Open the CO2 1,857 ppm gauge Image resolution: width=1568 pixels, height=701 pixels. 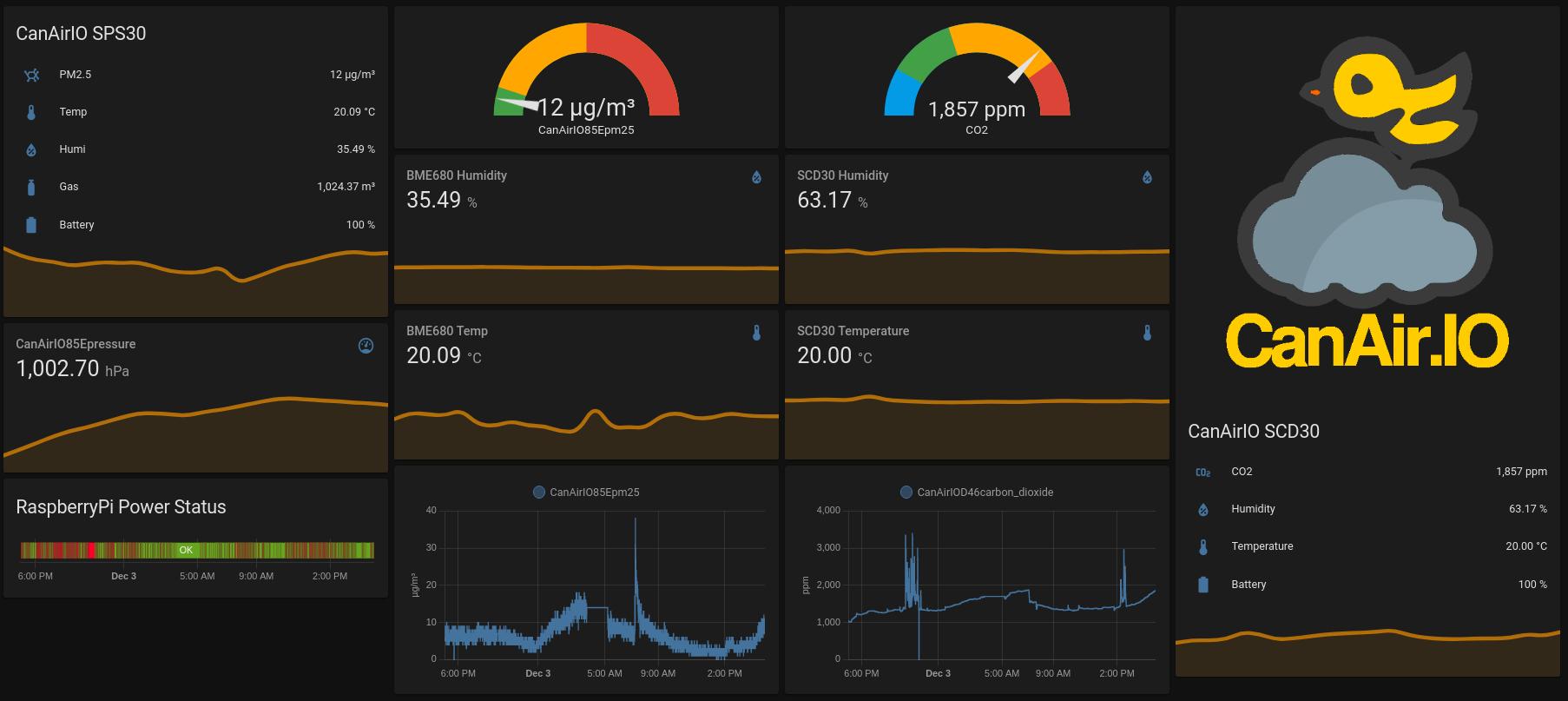click(x=977, y=76)
